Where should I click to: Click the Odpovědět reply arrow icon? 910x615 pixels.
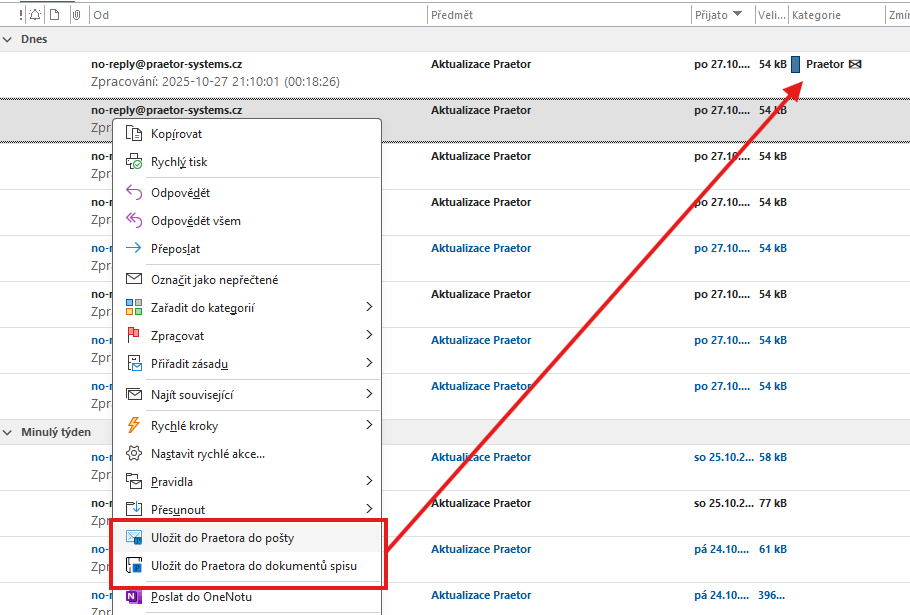point(134,193)
